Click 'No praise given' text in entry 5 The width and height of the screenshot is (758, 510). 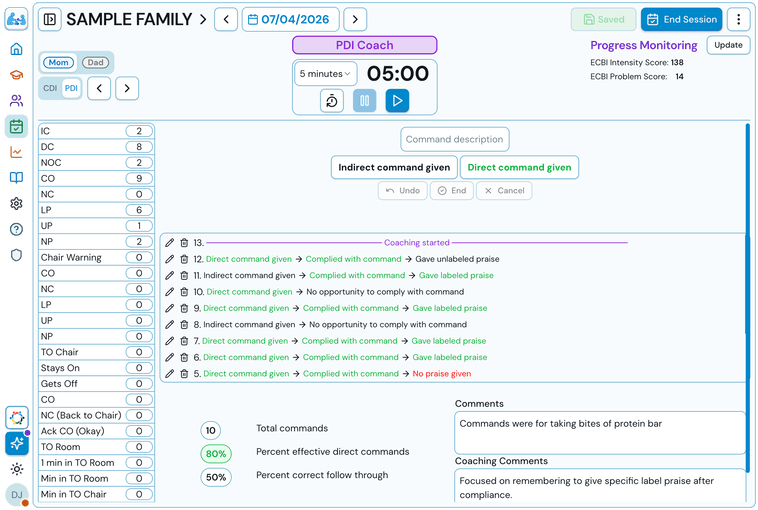[x=442, y=374]
